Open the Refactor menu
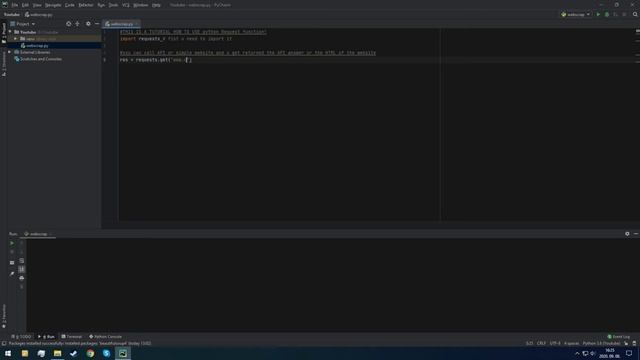The width and height of the screenshot is (640, 360). coord(86,5)
